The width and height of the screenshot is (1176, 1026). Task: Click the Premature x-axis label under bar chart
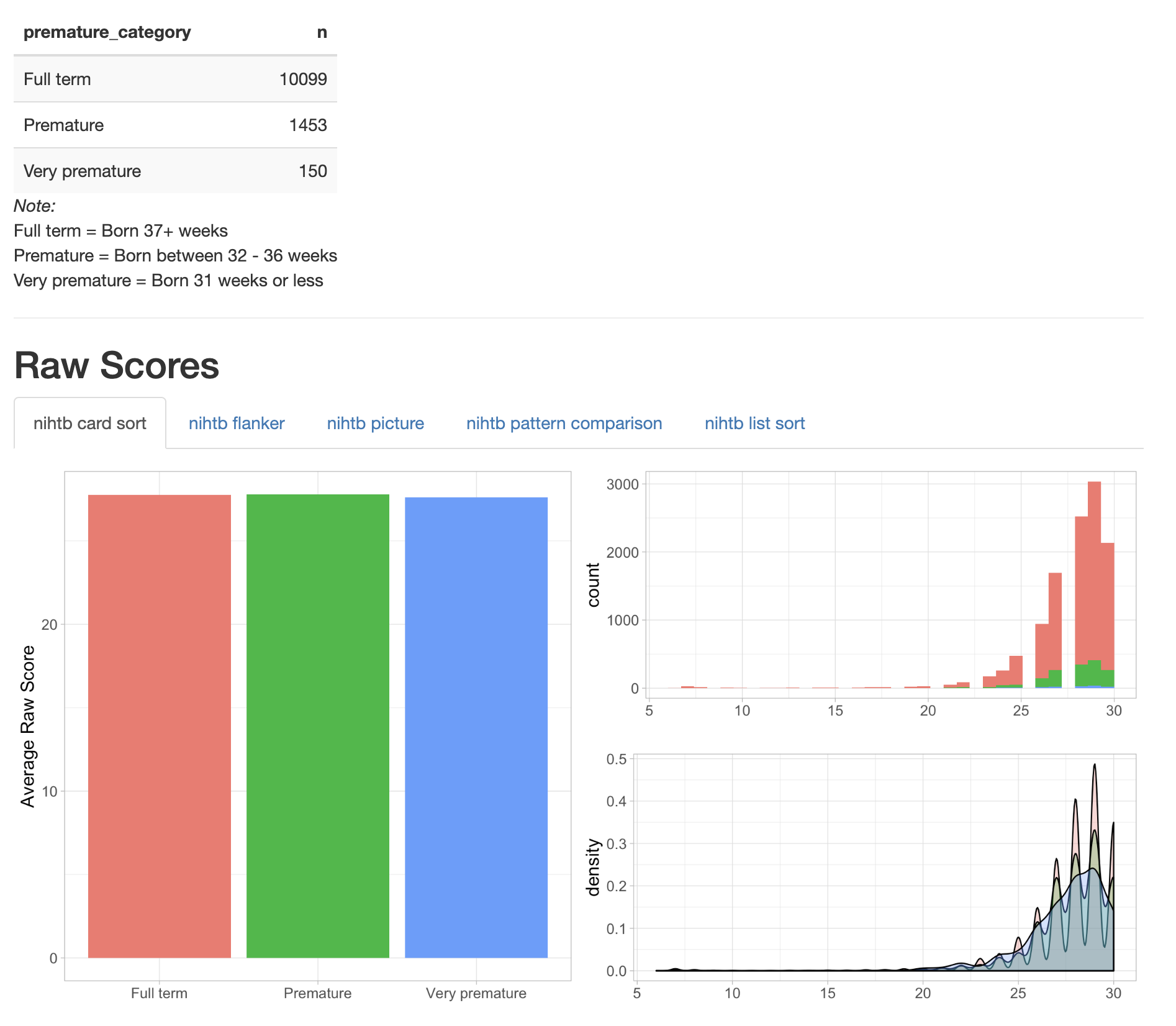click(317, 993)
